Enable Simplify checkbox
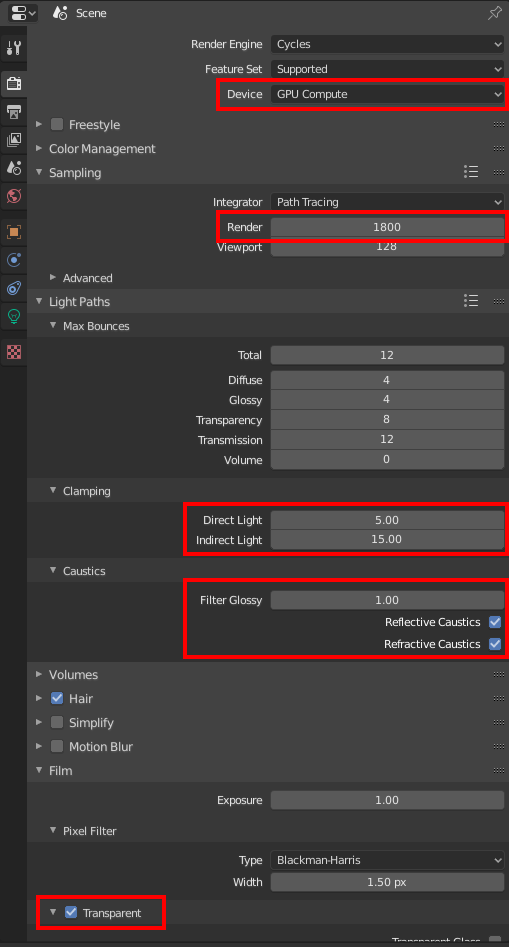 pos(57,722)
